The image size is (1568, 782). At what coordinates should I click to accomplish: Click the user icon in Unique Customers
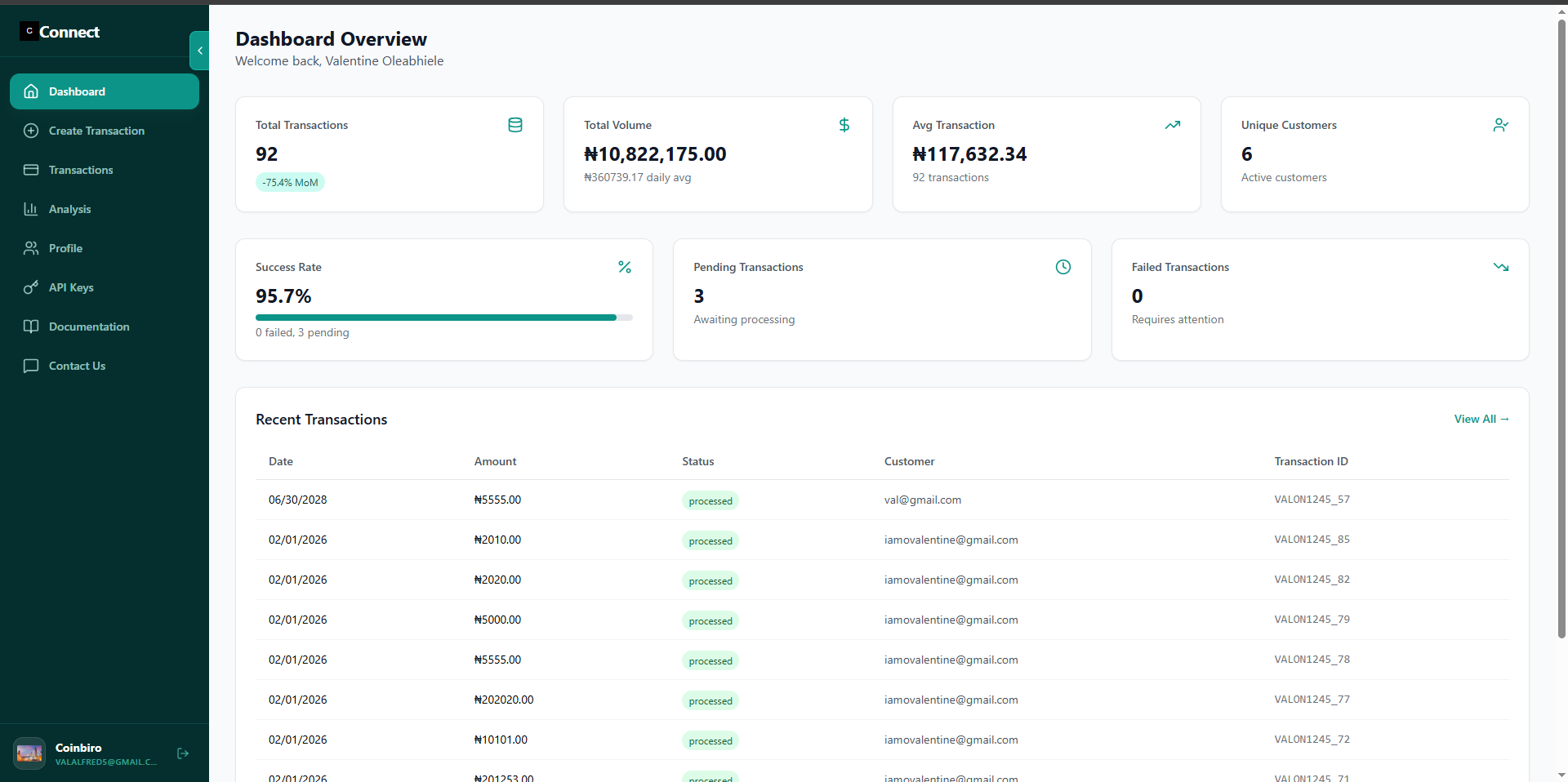click(1500, 125)
